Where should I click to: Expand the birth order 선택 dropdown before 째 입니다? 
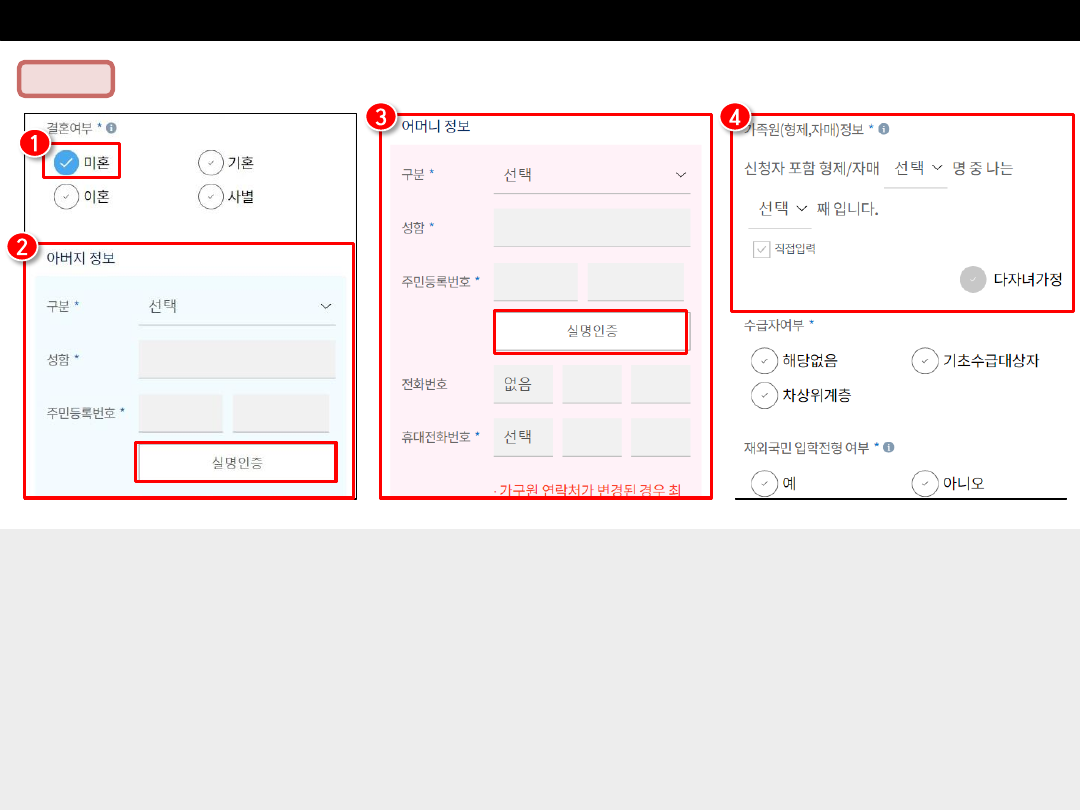(781, 209)
